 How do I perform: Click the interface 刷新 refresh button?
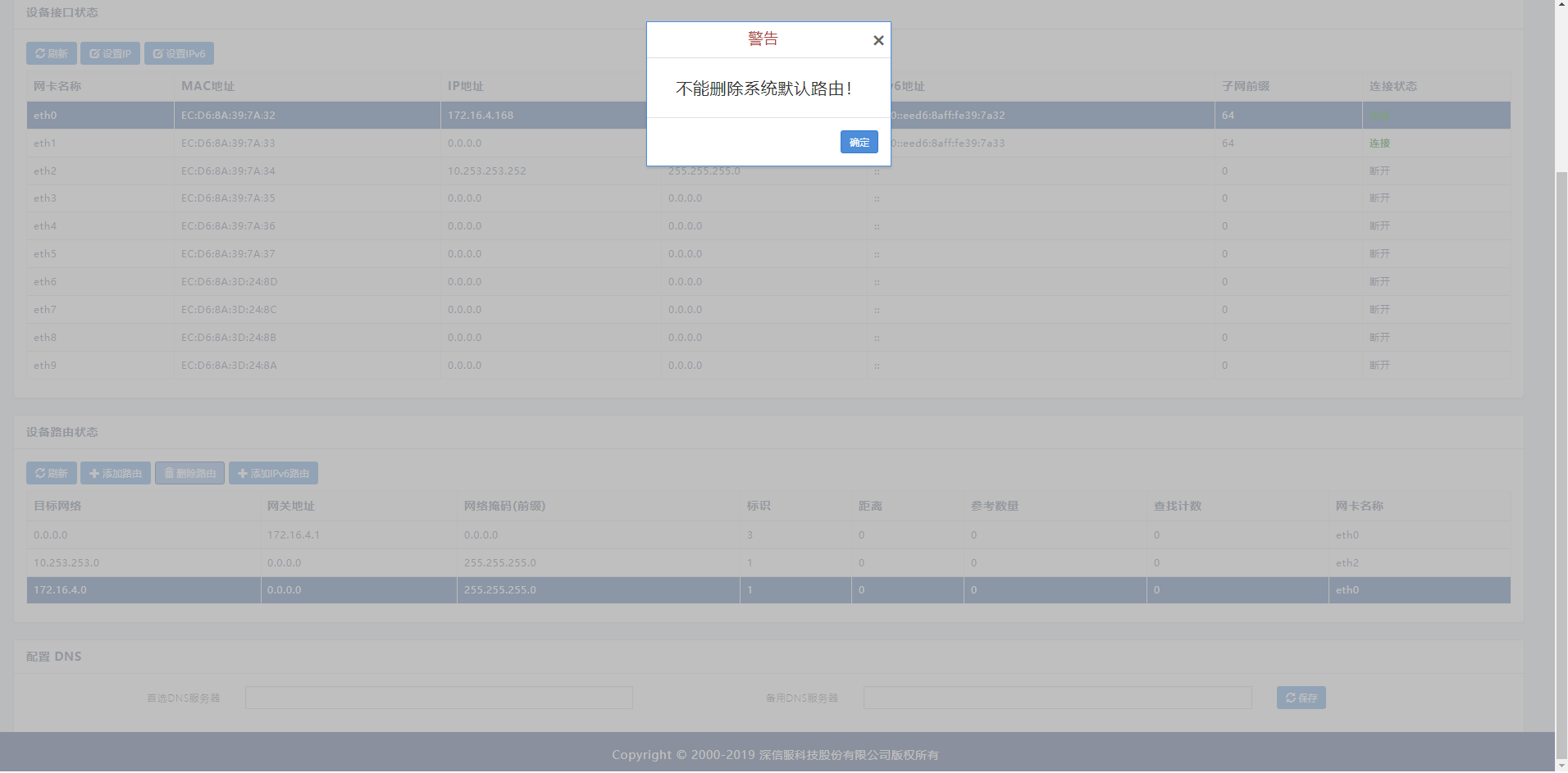click(x=52, y=53)
